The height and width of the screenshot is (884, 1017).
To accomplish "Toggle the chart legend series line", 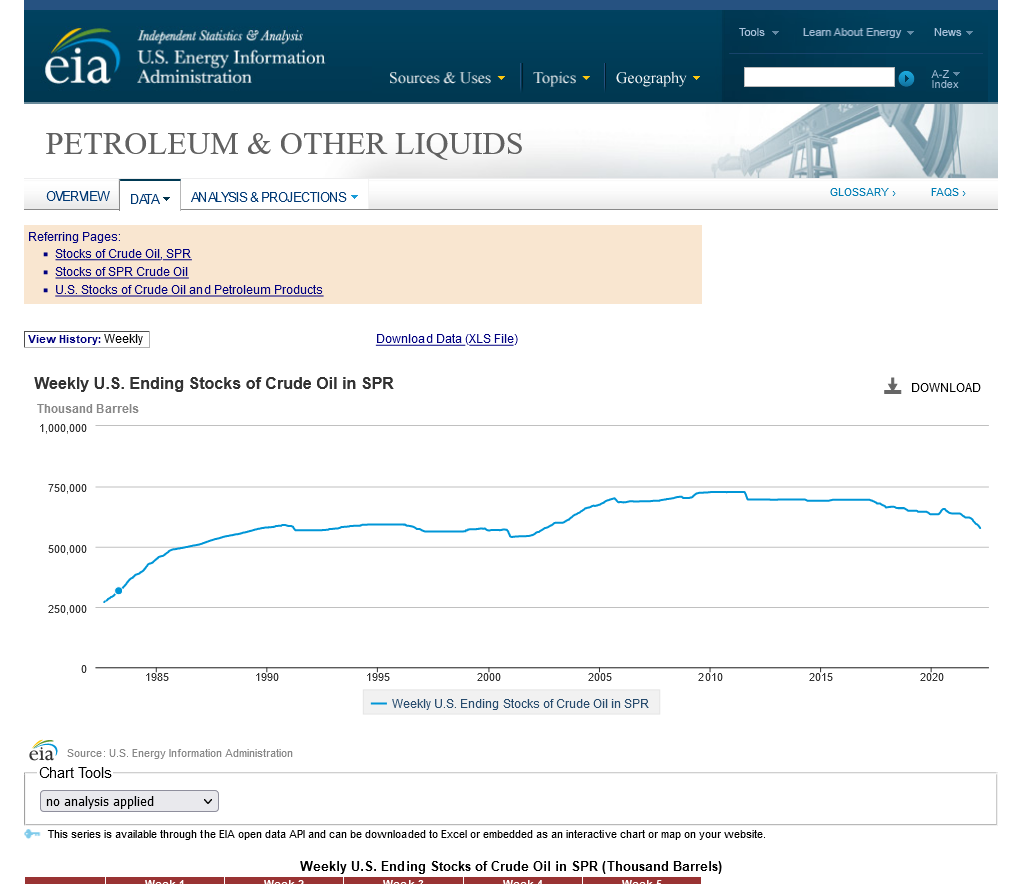I will (x=510, y=704).
